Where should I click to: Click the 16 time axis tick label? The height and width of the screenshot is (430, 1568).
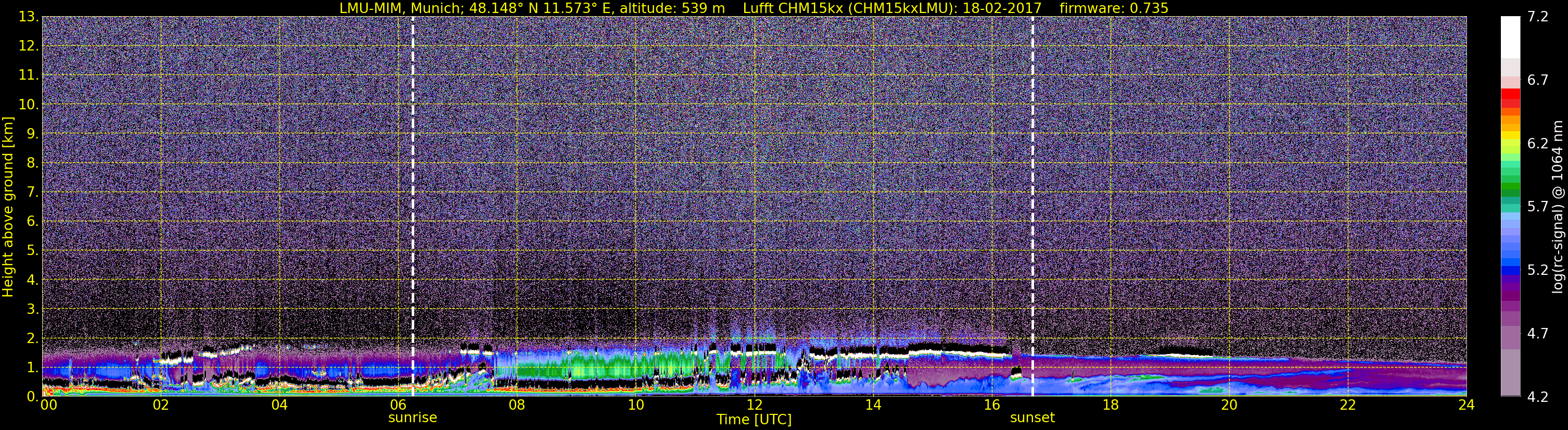point(991,405)
